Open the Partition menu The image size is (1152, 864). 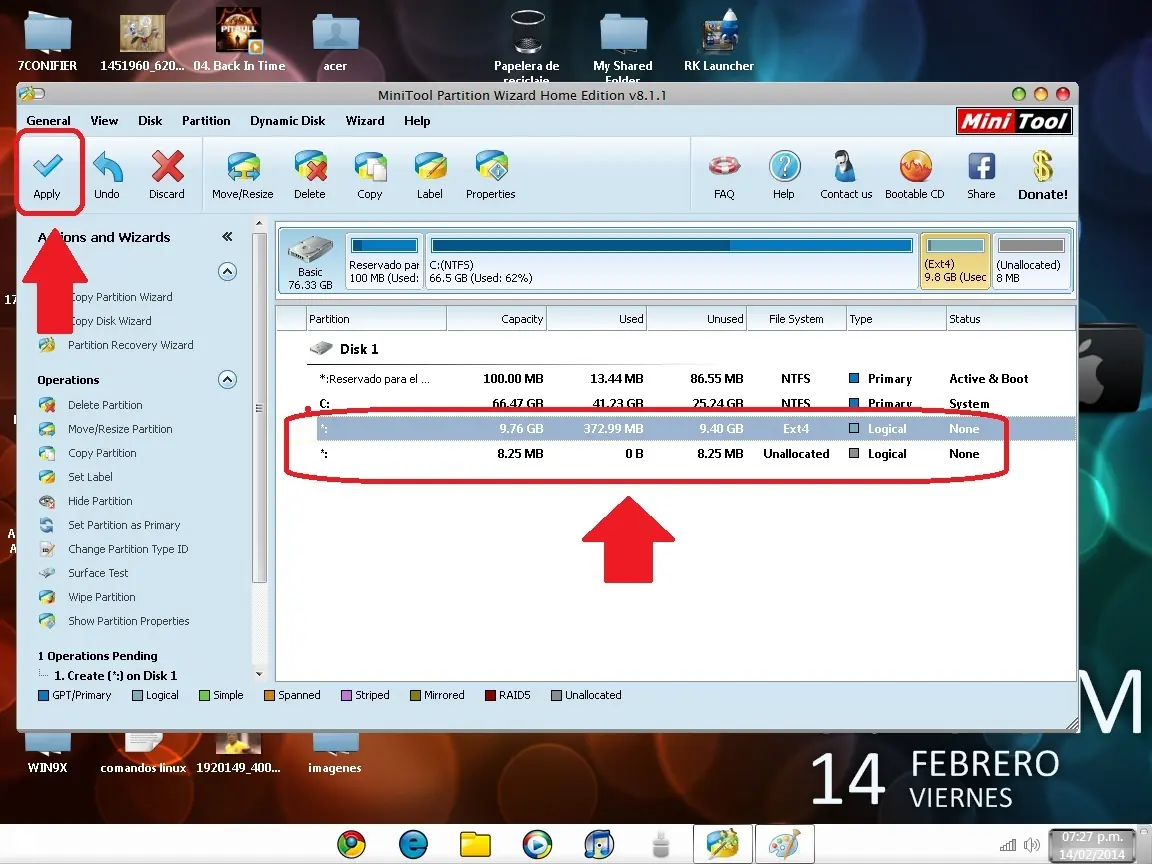pyautogui.click(x=206, y=120)
